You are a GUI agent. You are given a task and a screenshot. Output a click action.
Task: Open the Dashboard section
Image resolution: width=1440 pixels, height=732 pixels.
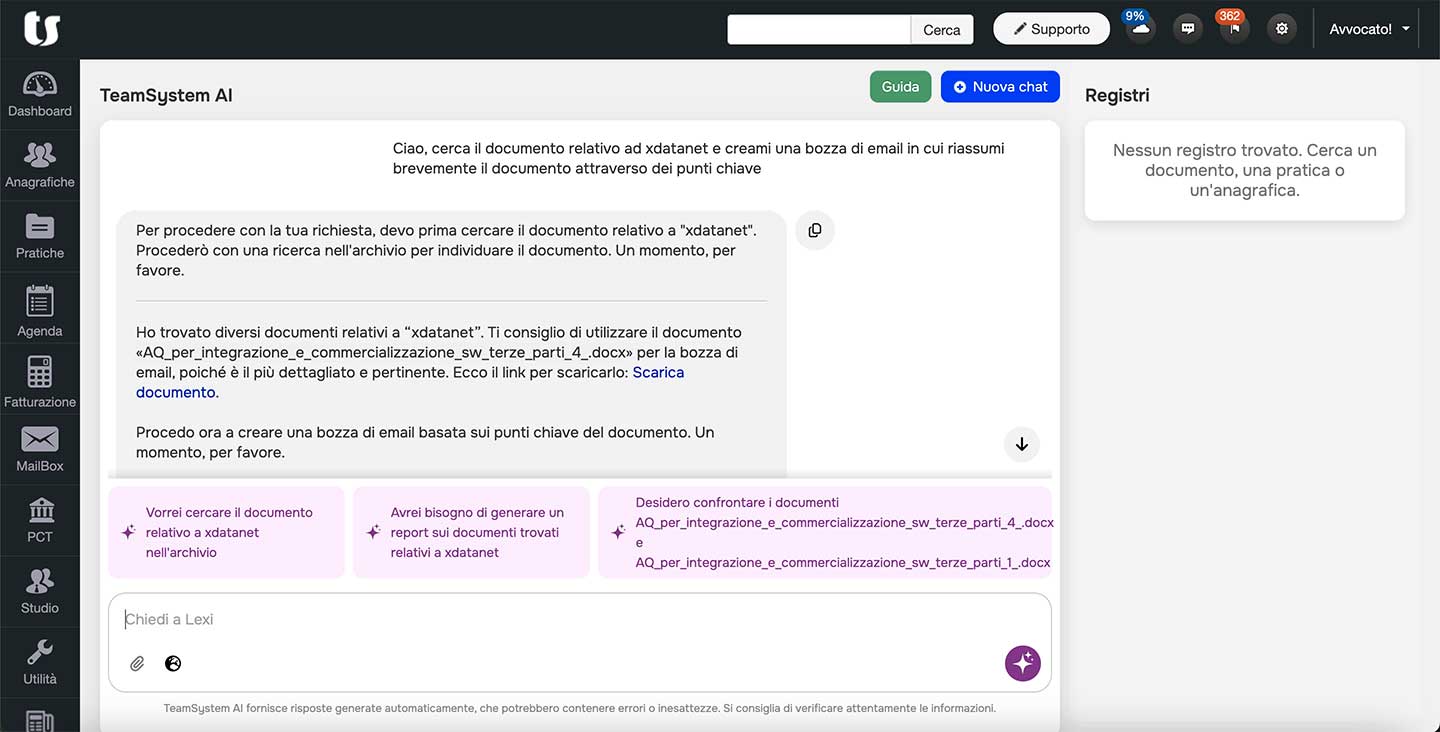click(40, 96)
